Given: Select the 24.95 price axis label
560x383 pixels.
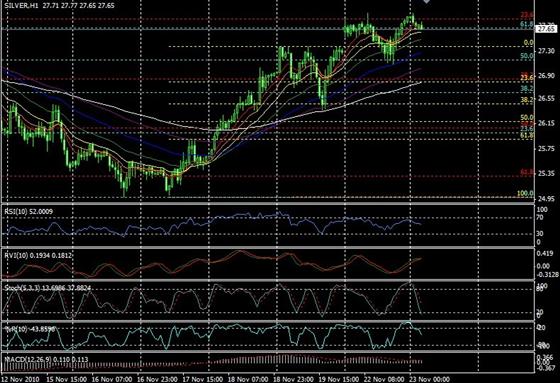Looking at the screenshot, I should coord(546,199).
